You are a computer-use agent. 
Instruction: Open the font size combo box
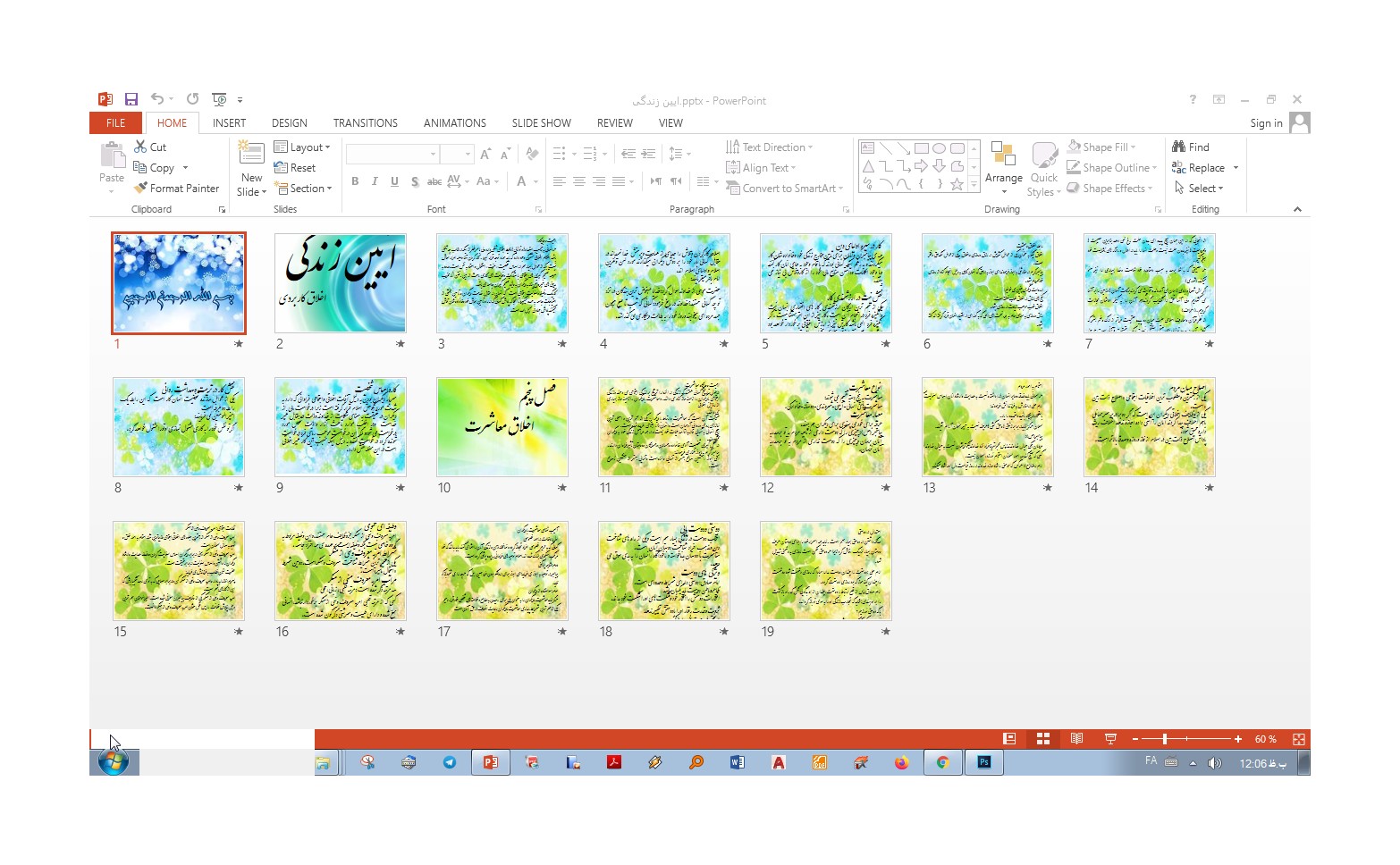[x=457, y=154]
